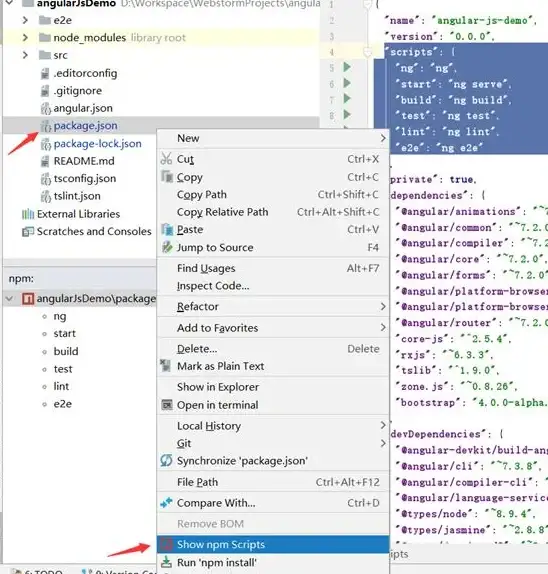Click the README.md file icon
The image size is (548, 574).
pos(45,161)
